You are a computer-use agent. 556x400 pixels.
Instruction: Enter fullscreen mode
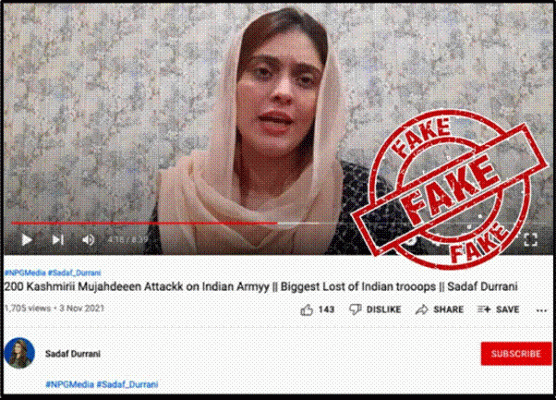(x=530, y=240)
